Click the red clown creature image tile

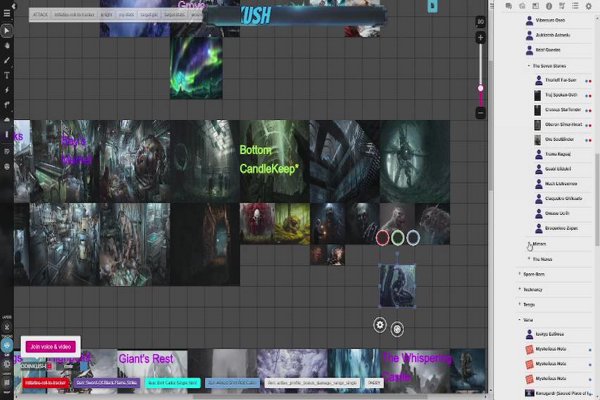click(257, 223)
